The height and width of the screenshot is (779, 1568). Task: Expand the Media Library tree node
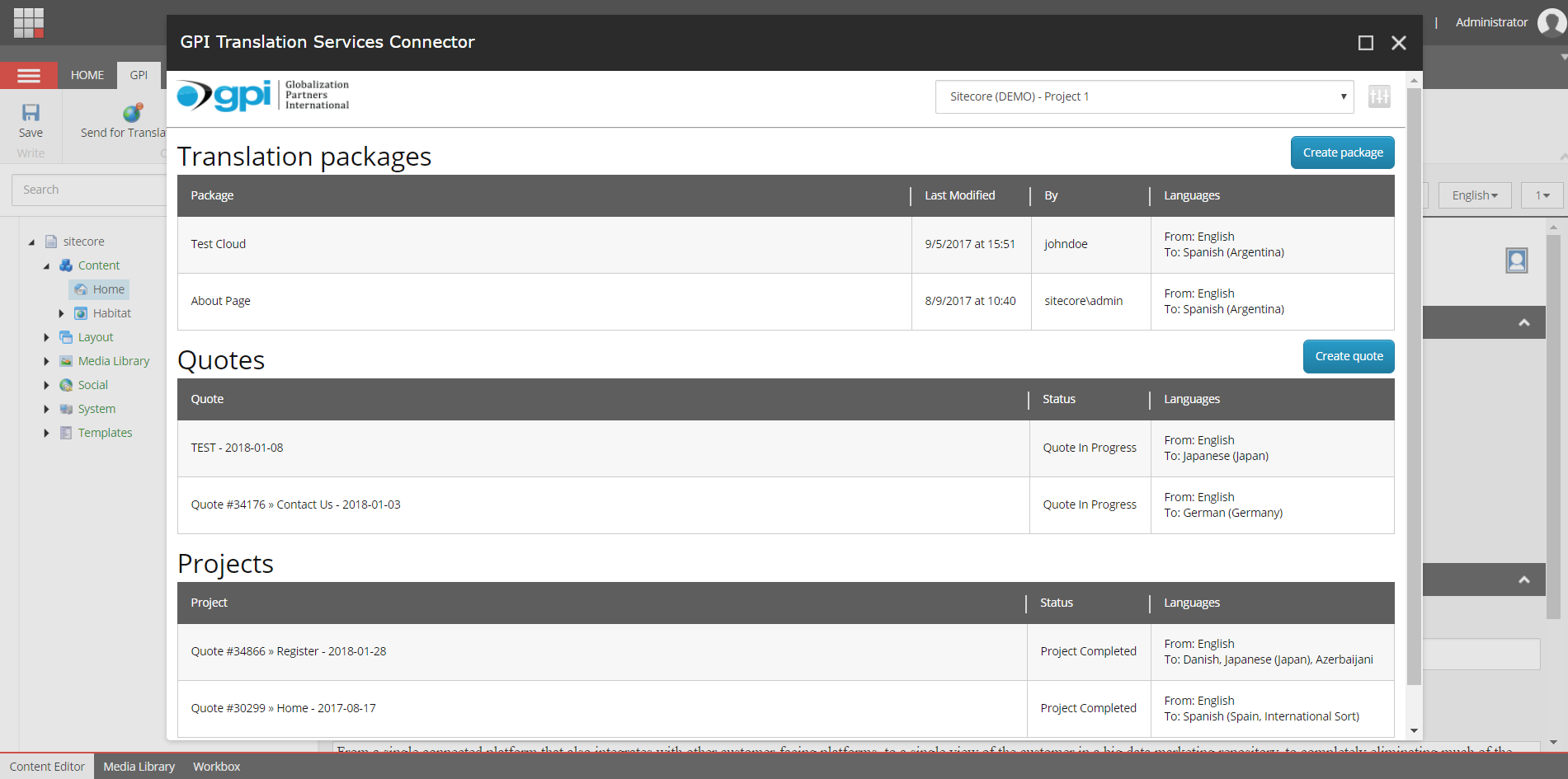pyautogui.click(x=46, y=361)
